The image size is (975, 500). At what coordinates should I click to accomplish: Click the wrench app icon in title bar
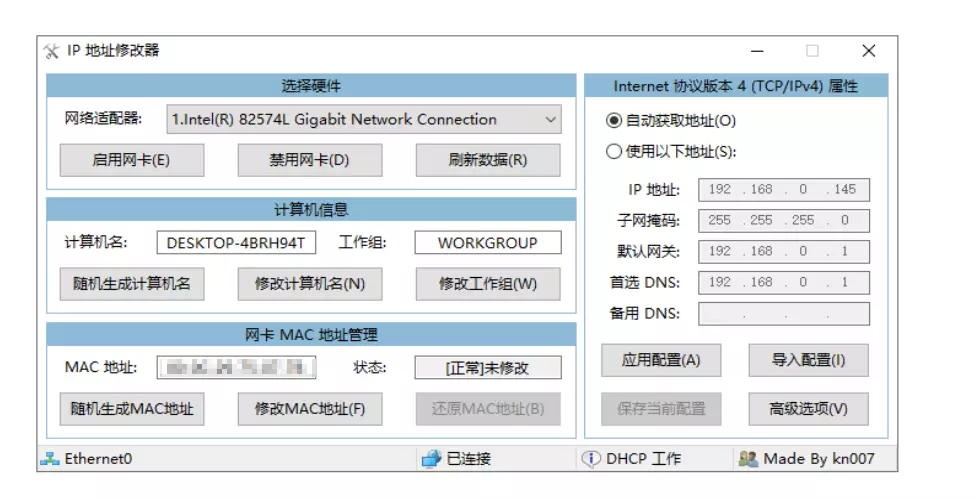52,51
